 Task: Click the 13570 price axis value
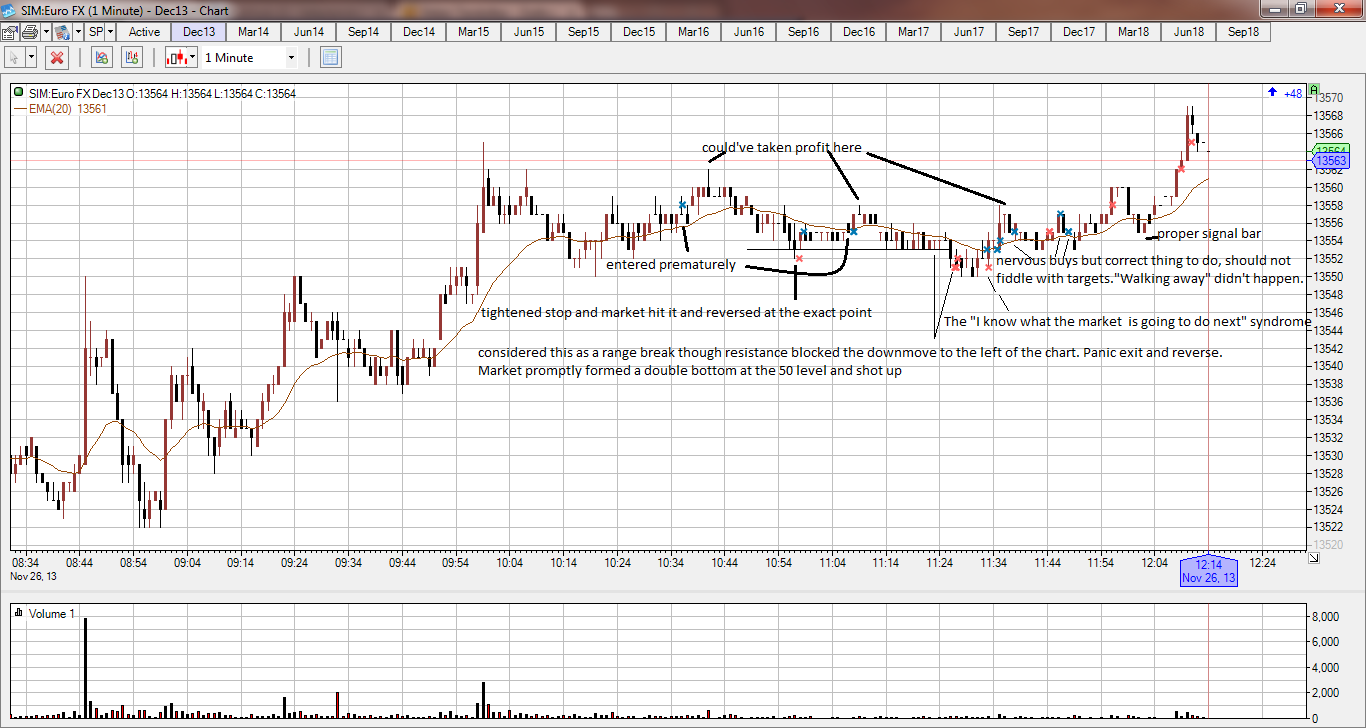[1329, 97]
